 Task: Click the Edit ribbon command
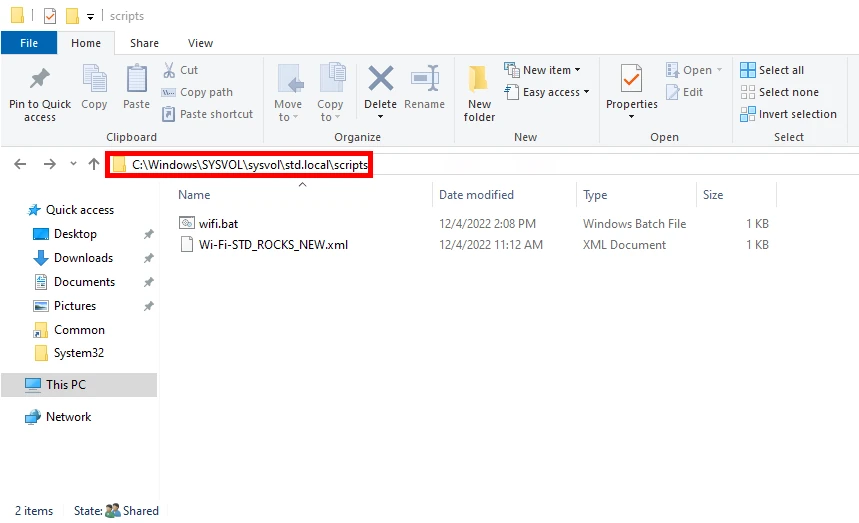click(684, 92)
